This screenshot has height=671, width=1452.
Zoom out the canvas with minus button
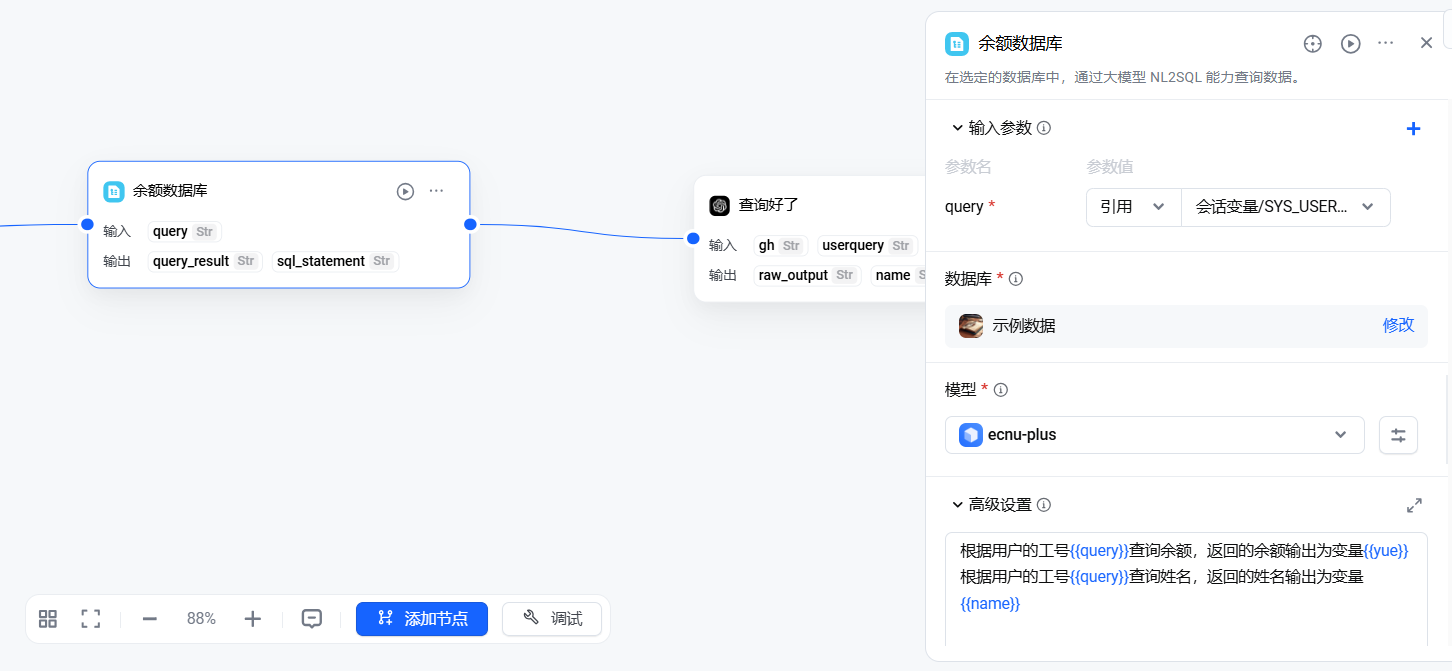point(150,619)
